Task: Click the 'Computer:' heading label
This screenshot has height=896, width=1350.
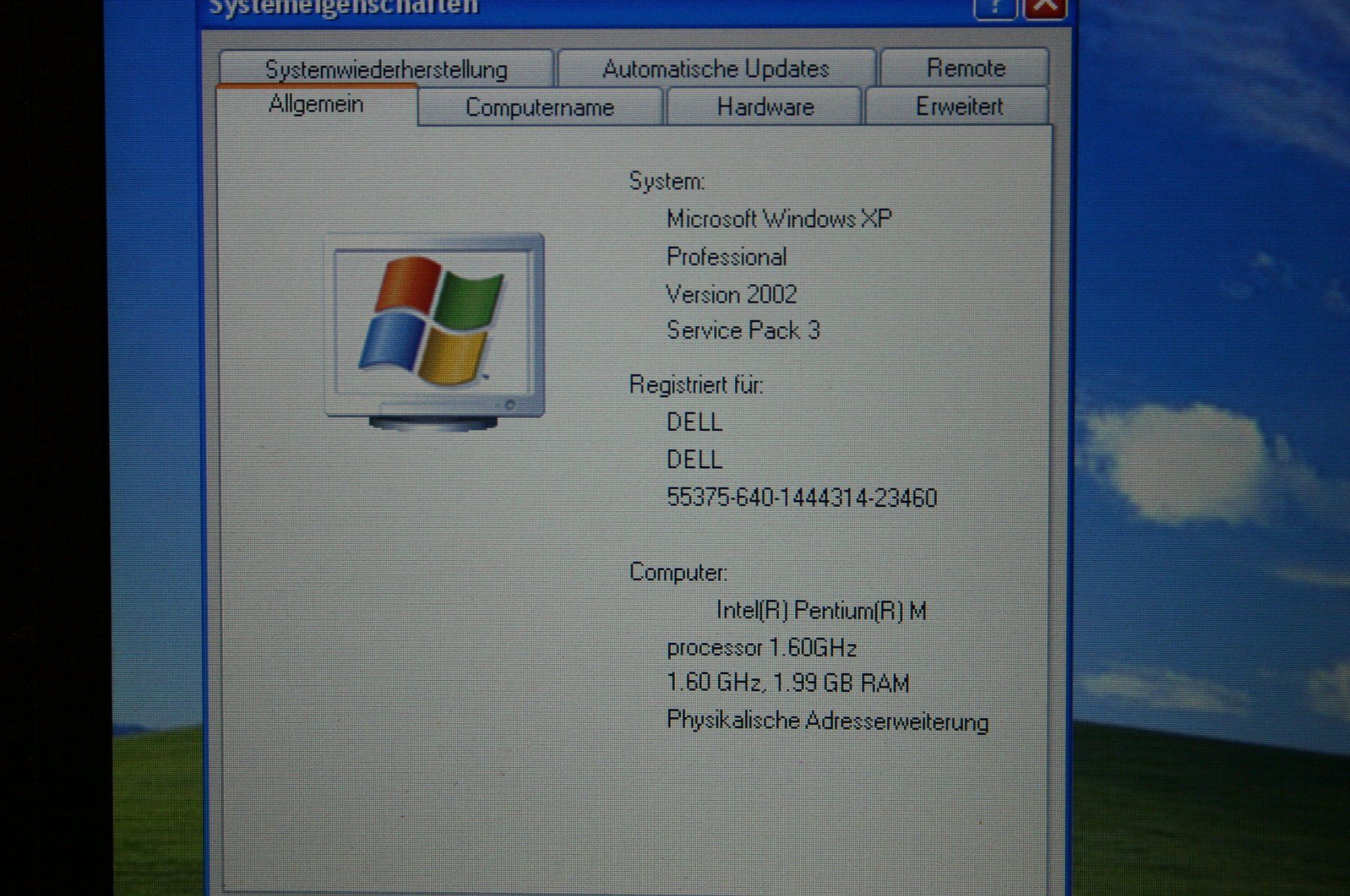Action: (x=678, y=573)
